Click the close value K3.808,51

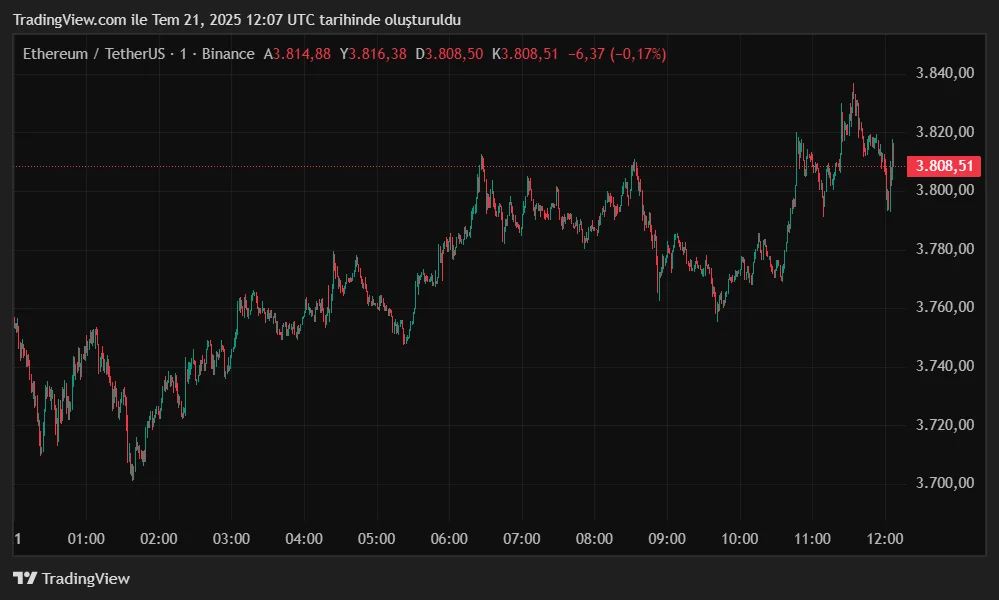click(525, 54)
